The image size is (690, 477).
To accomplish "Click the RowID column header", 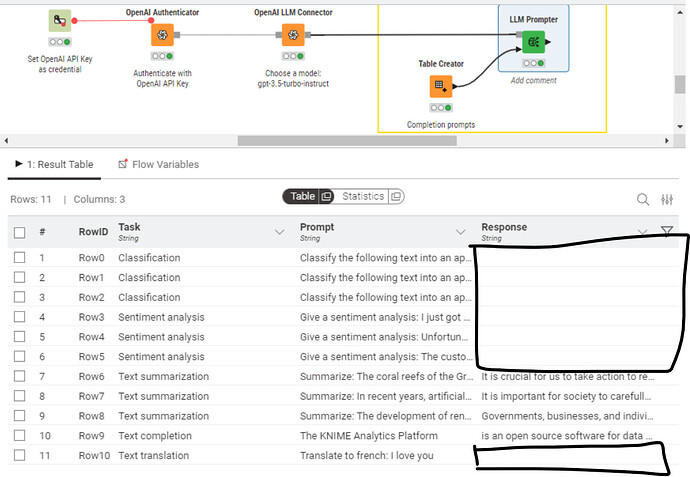I will point(93,232).
